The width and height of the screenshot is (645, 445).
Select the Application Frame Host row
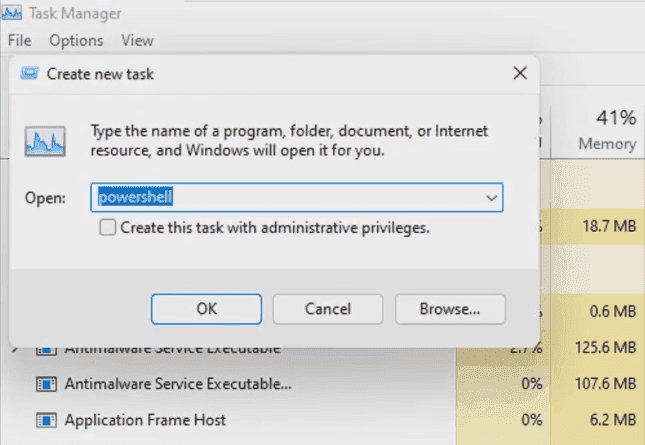[x=322, y=420]
